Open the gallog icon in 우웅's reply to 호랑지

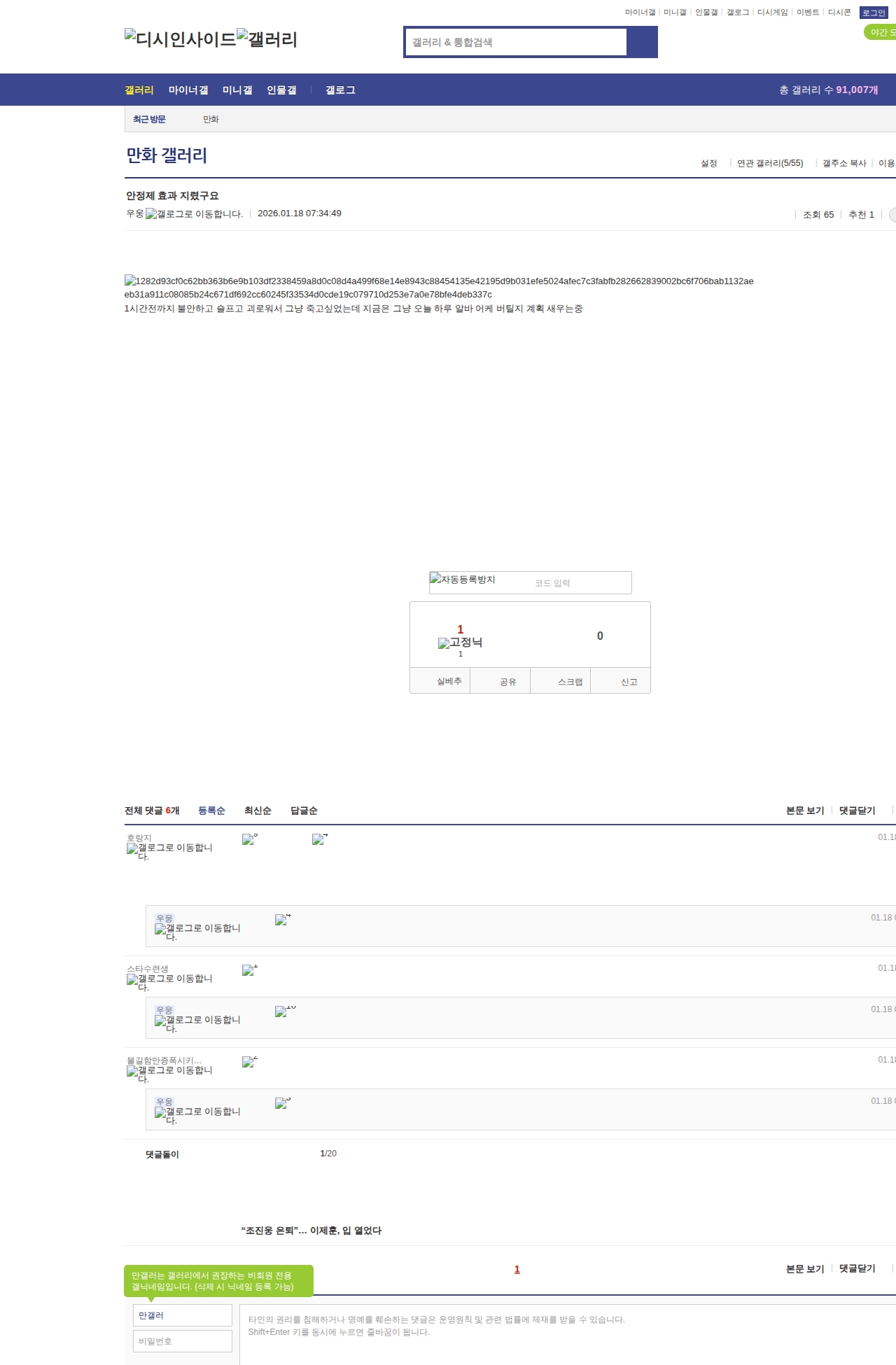[x=197, y=932]
